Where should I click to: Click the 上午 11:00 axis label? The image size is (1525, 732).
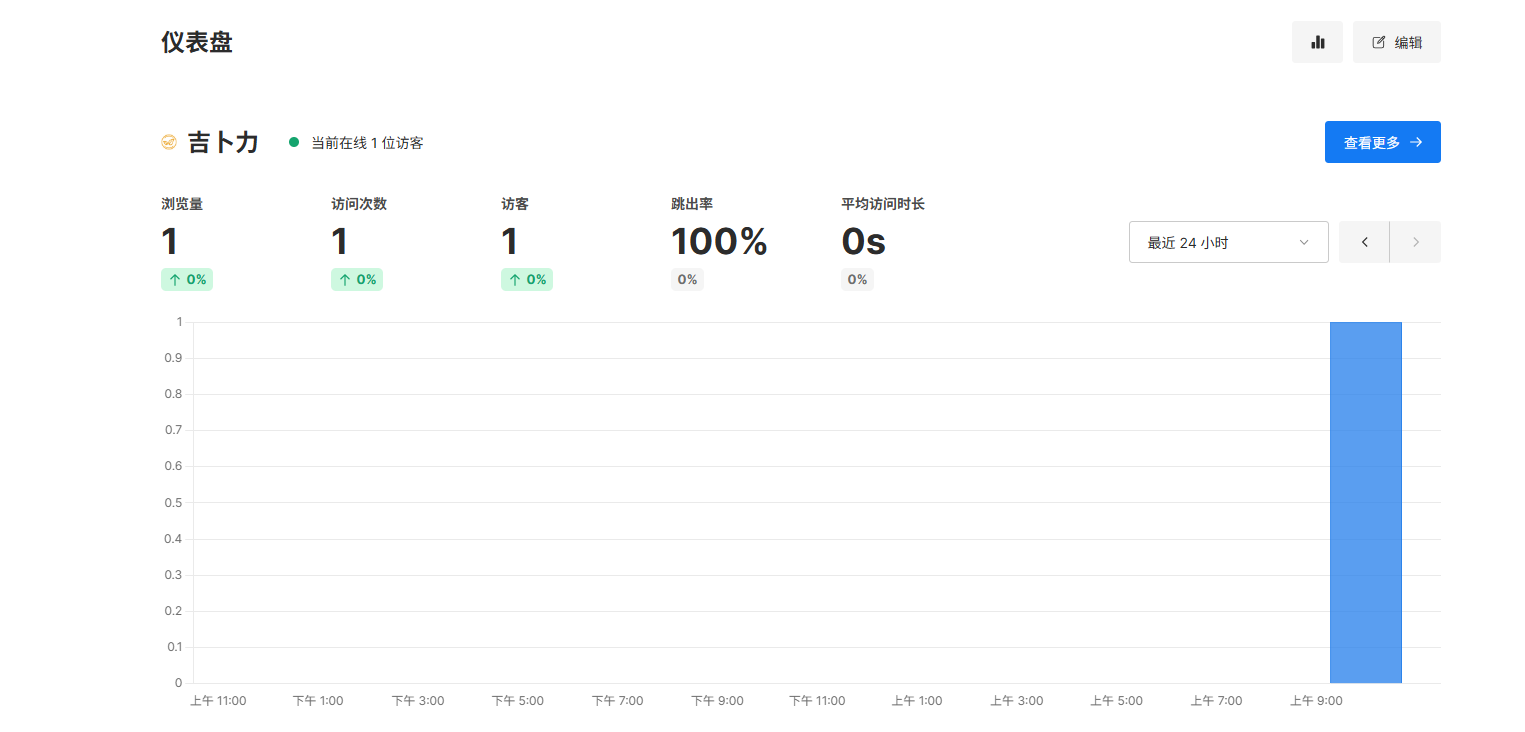(x=218, y=701)
